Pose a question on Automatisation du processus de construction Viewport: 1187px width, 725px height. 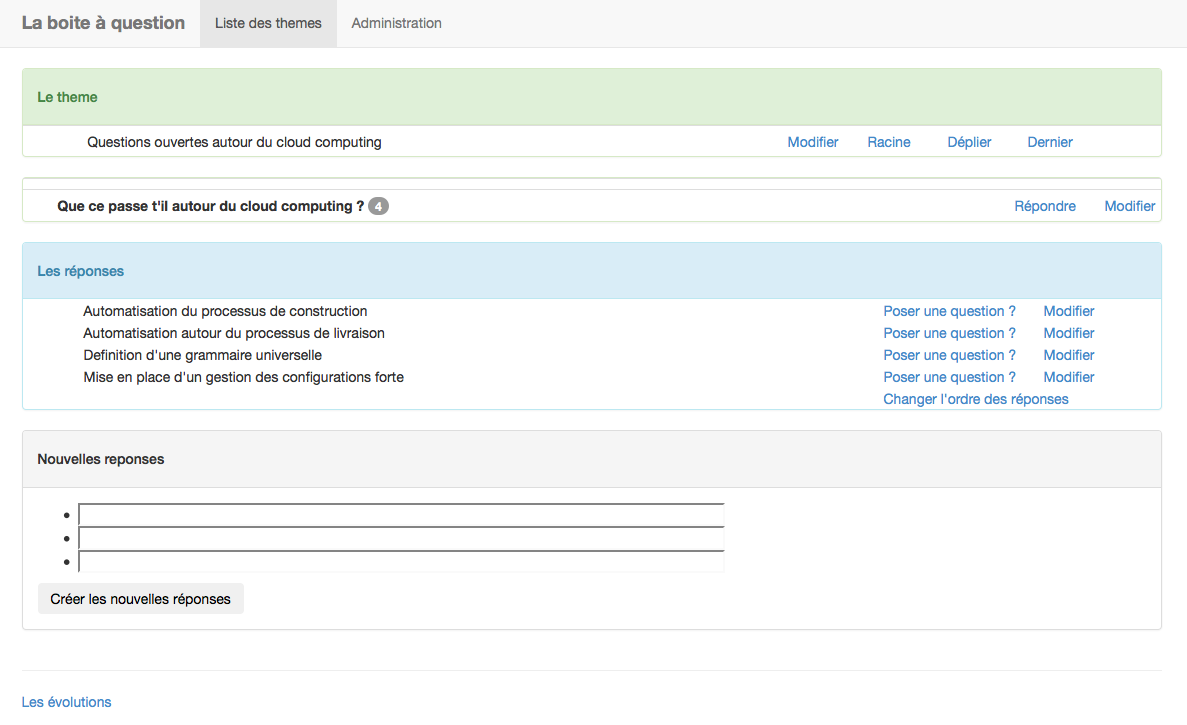coord(949,311)
